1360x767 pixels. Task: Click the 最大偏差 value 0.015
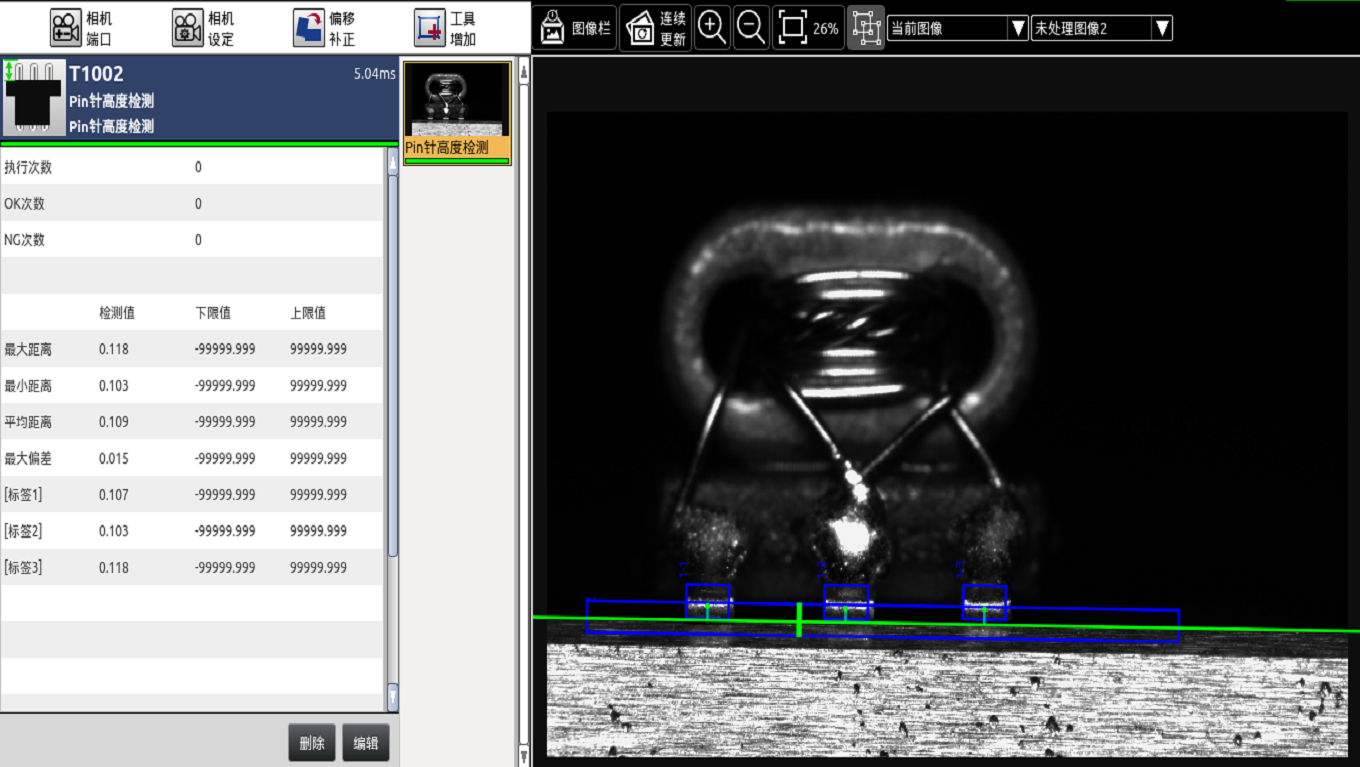click(114, 458)
